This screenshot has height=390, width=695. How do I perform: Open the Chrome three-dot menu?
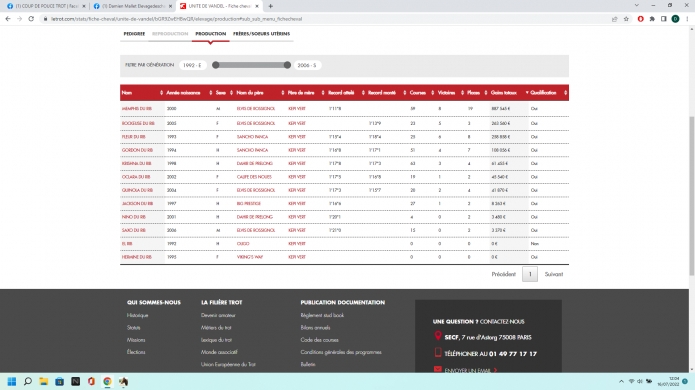[x=687, y=19]
